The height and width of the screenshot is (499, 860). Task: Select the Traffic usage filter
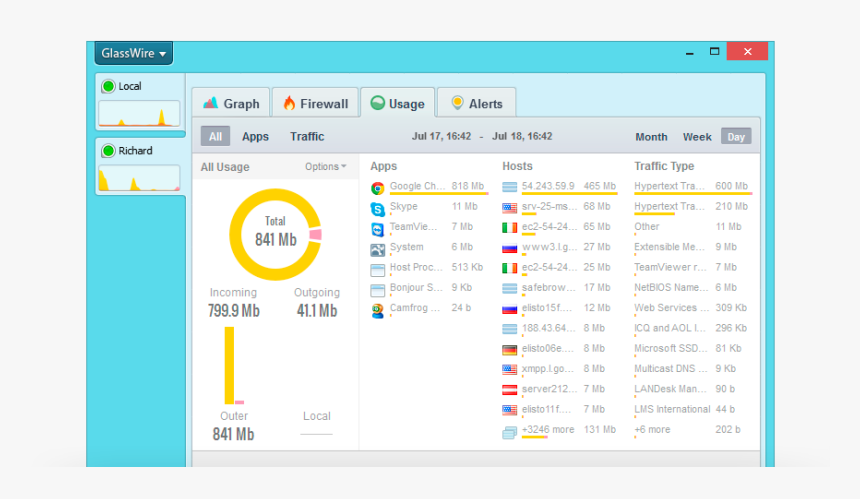307,137
